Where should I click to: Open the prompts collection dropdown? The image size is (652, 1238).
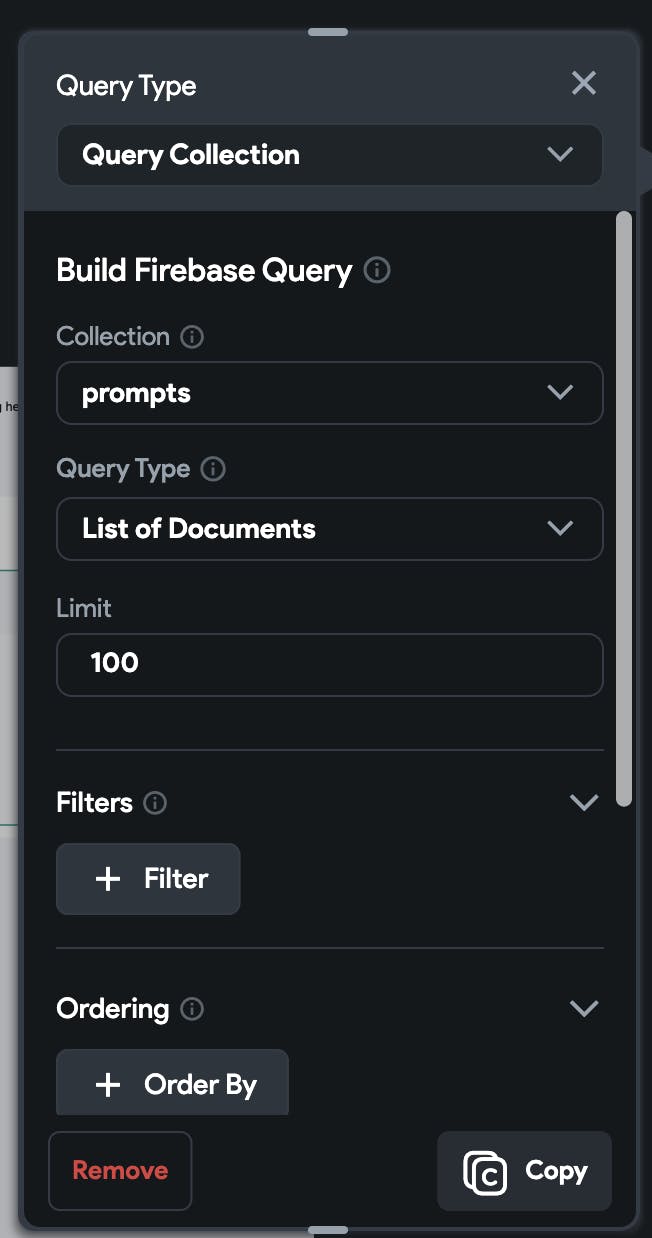click(330, 393)
